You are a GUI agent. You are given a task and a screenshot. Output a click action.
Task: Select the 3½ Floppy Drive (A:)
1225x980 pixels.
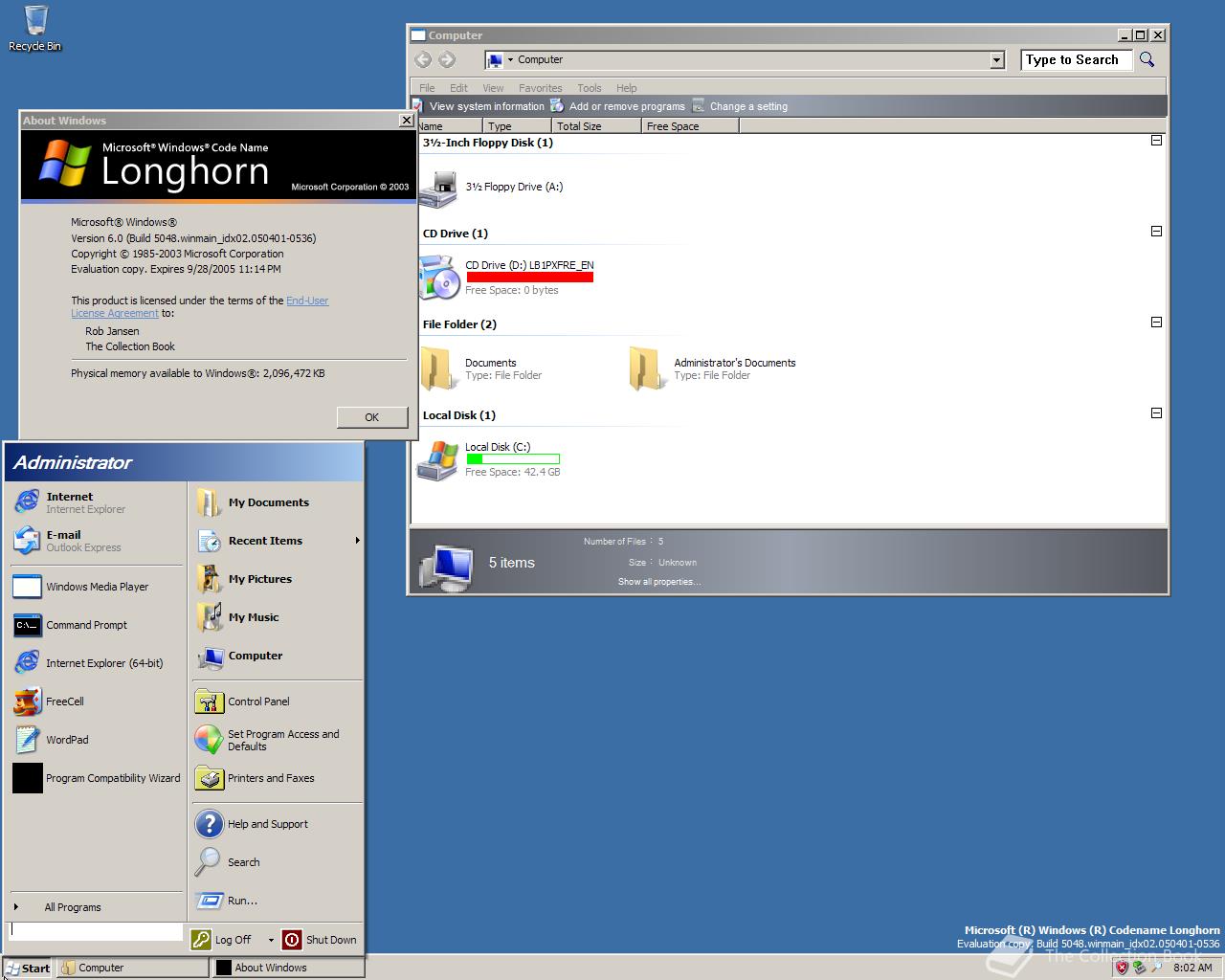pos(493,188)
